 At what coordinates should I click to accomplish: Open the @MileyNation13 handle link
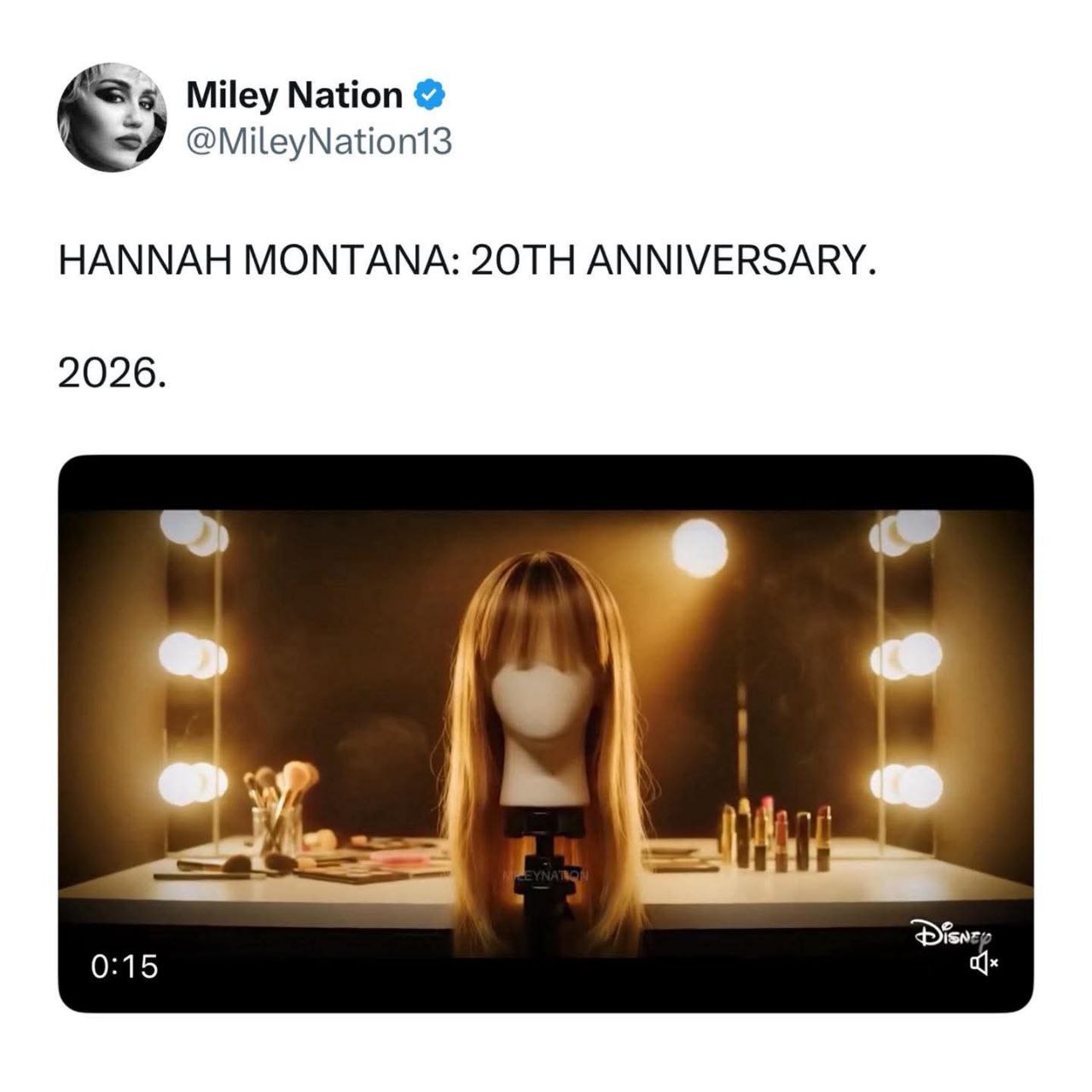tap(319, 142)
